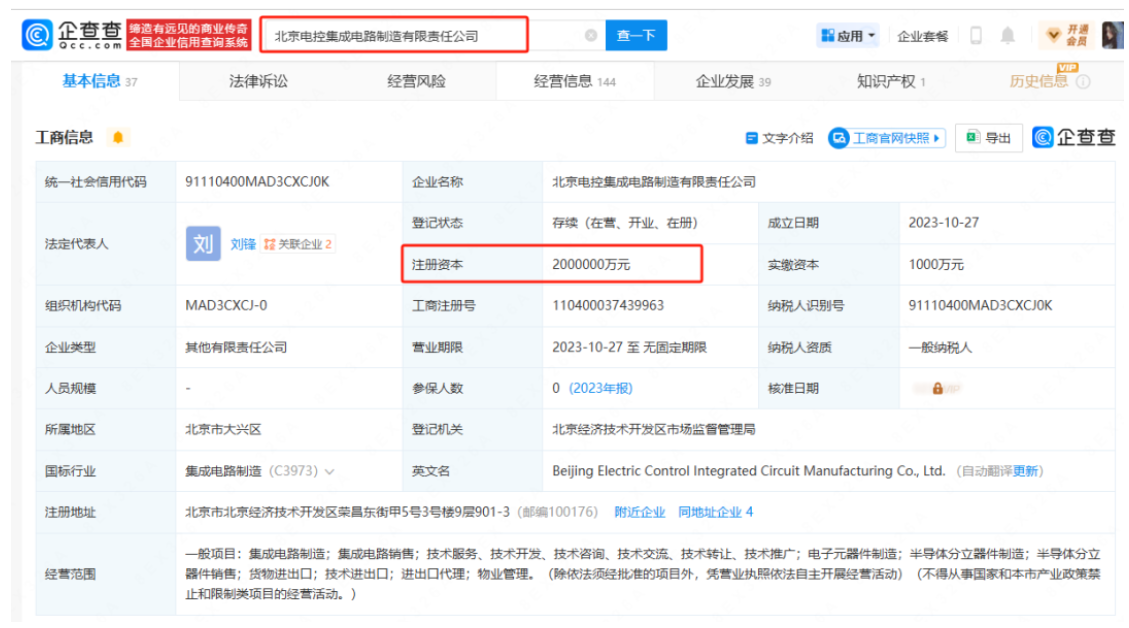Click the 企查查 logo at top left

pos(72,35)
